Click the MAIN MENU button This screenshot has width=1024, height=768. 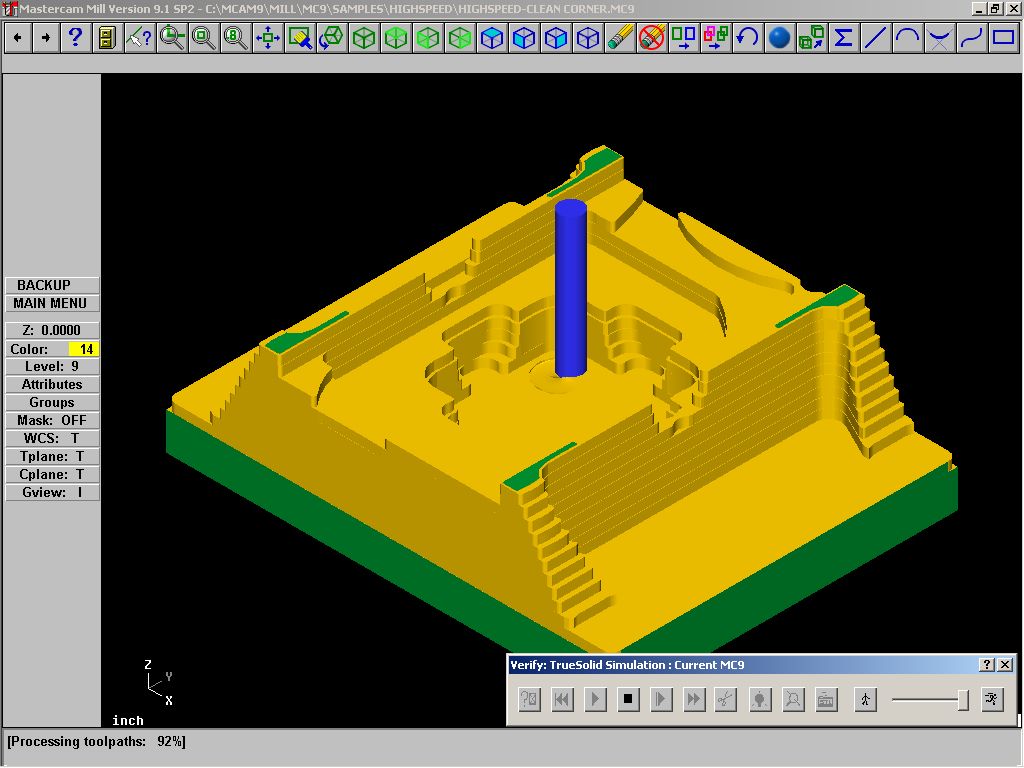(x=52, y=304)
